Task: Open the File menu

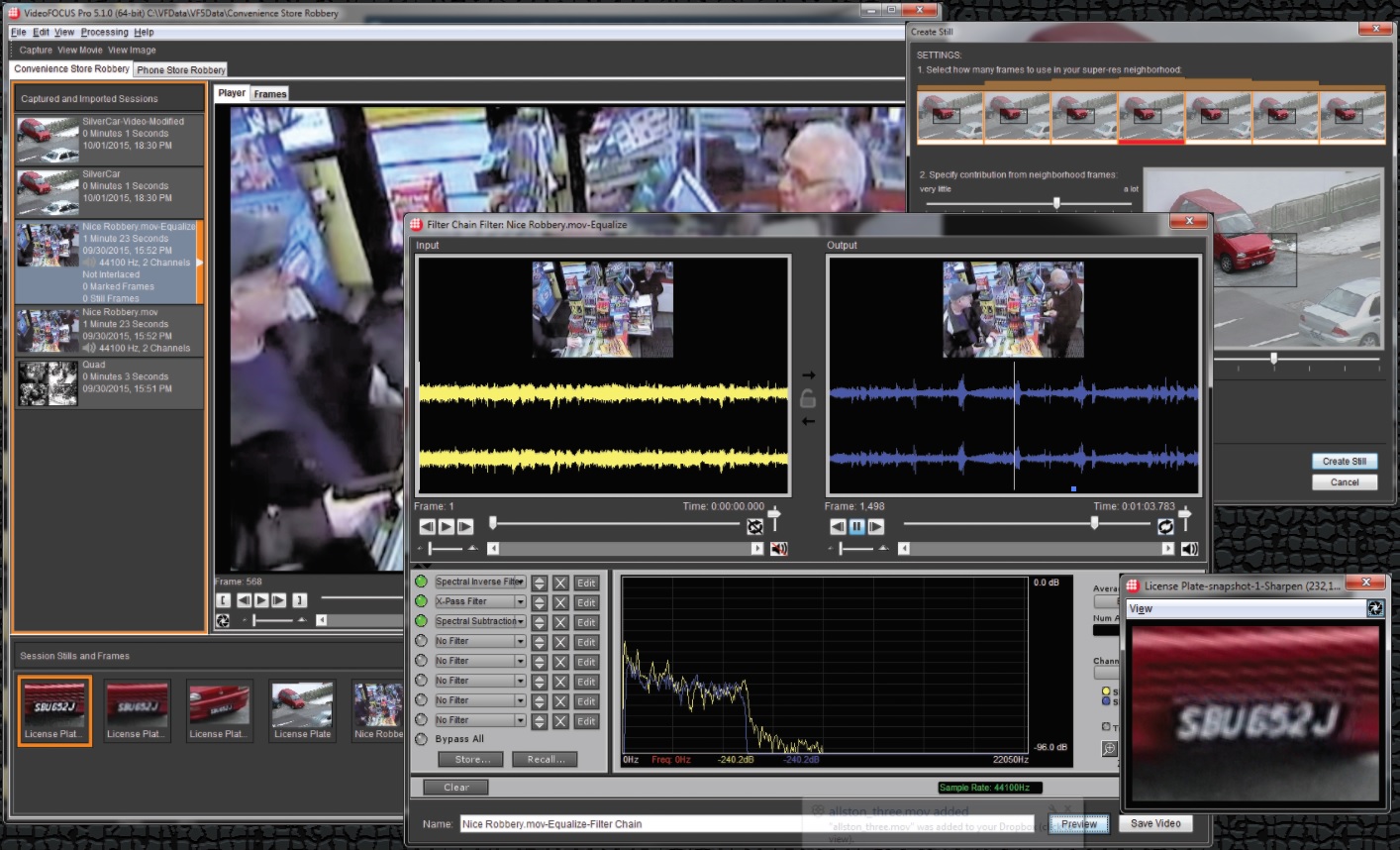Action: coord(19,32)
